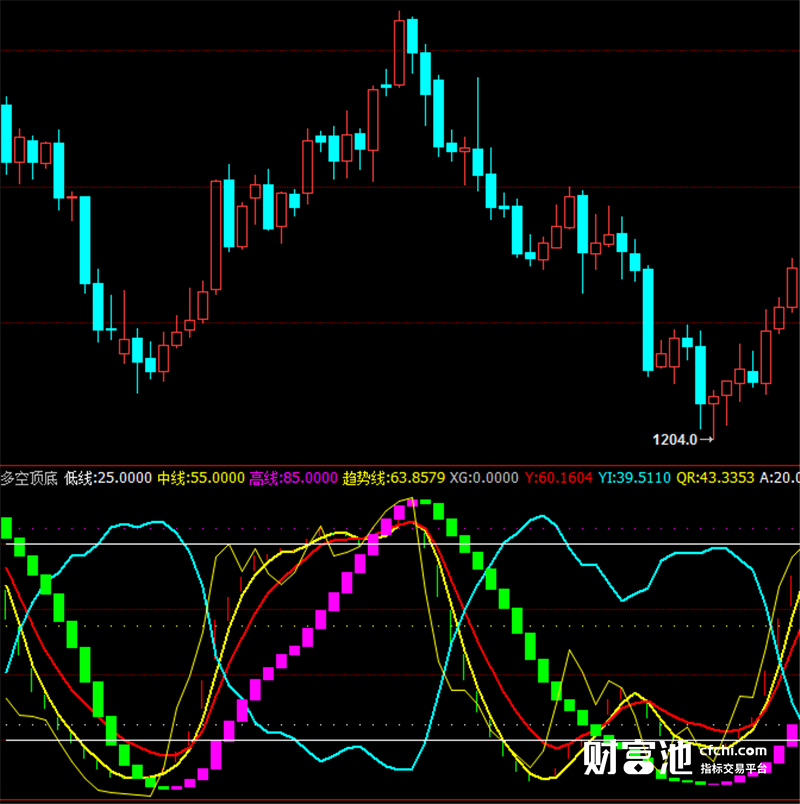
Task: Click the red Y:60.1604 readout
Action: coord(558,478)
